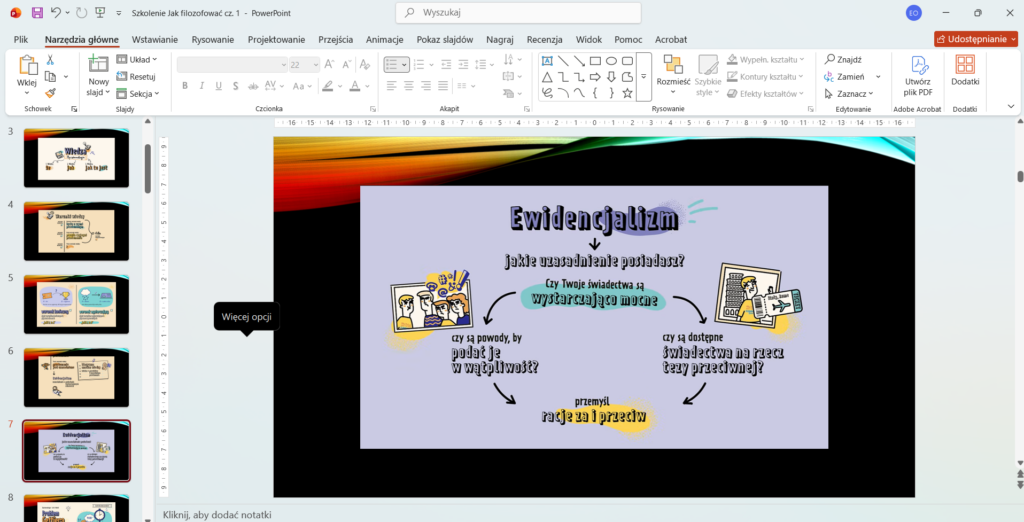Click Utwórz plik PDF button

point(918,76)
